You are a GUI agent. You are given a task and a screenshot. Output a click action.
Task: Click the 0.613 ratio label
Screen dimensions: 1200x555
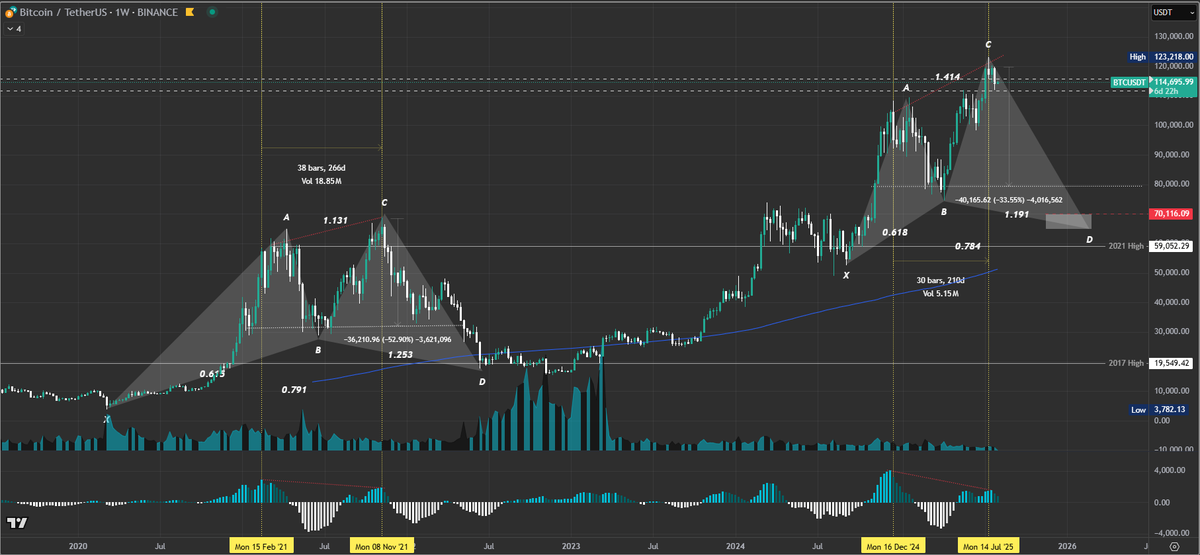[x=214, y=372]
